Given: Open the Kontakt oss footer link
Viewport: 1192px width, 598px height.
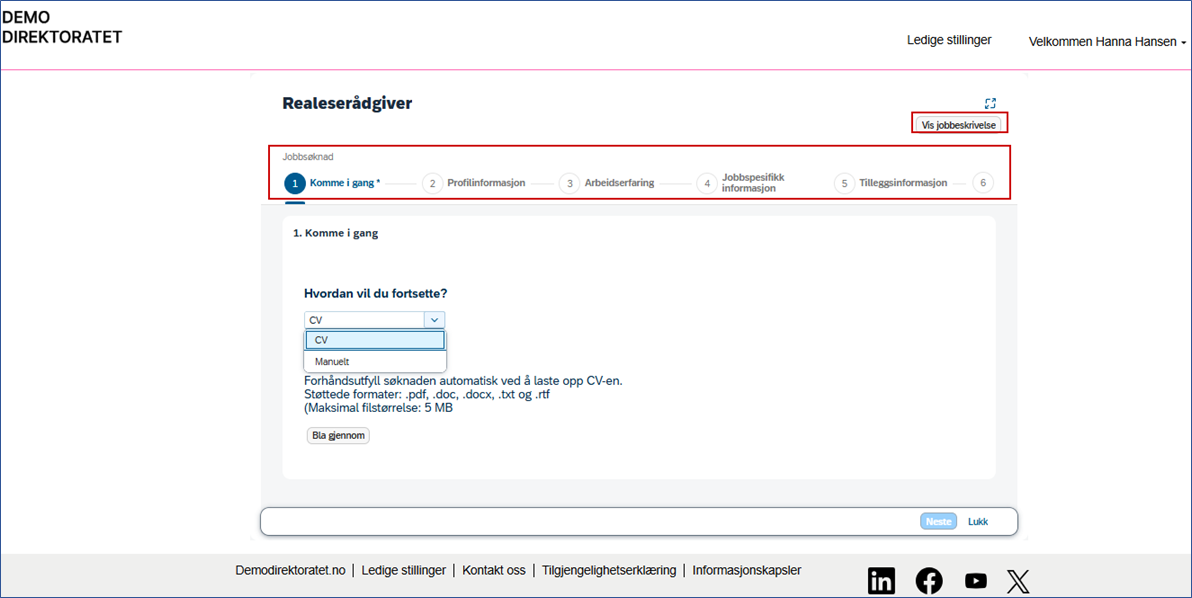Looking at the screenshot, I should tap(494, 570).
